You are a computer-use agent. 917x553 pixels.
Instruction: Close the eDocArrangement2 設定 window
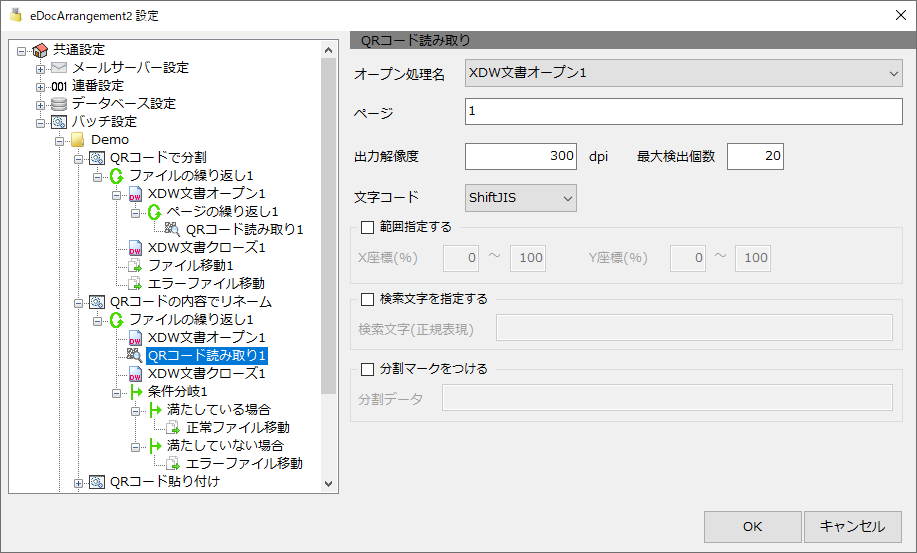point(901,15)
